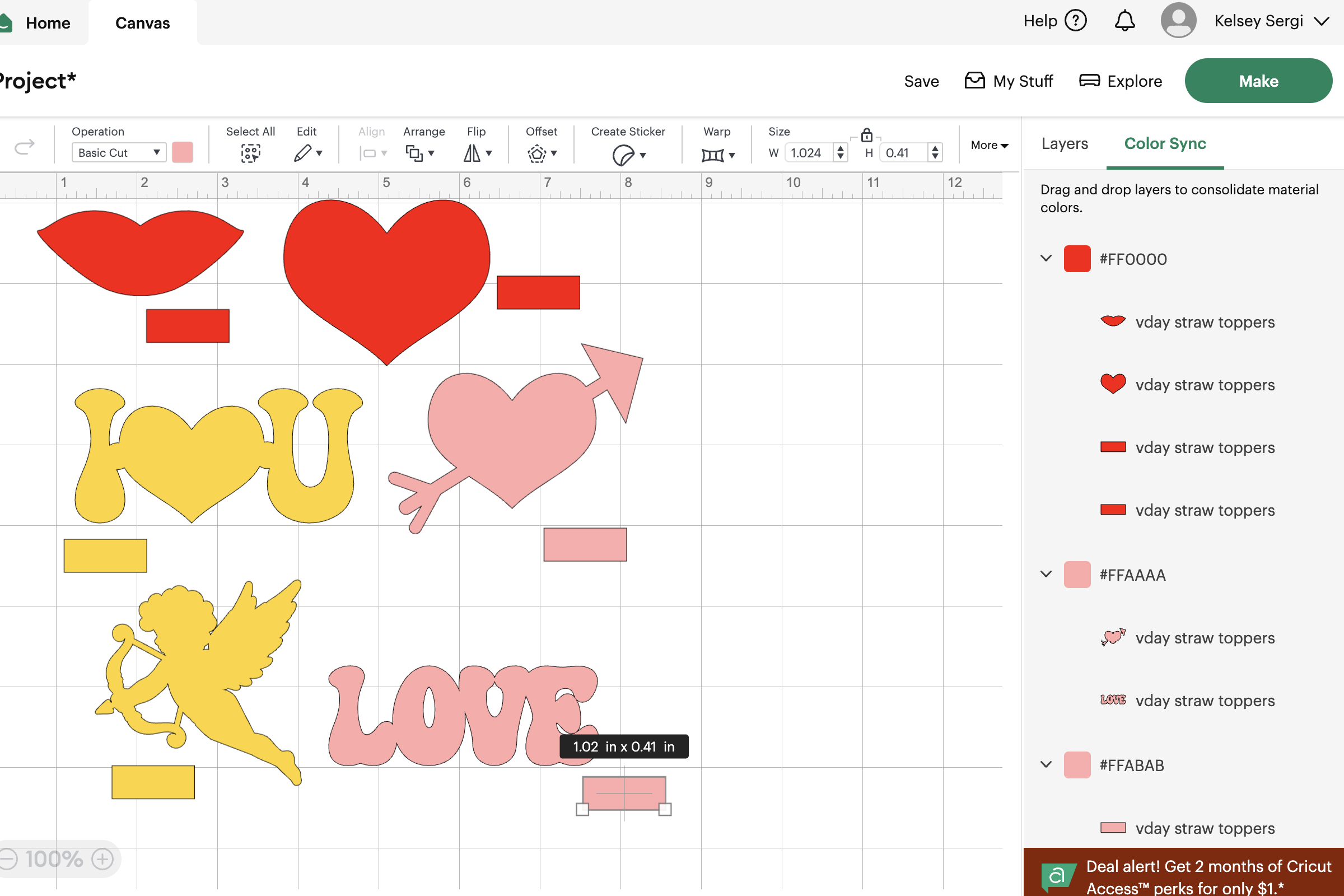Zoom in with the plus button
The width and height of the screenshot is (1344, 896).
click(x=103, y=859)
